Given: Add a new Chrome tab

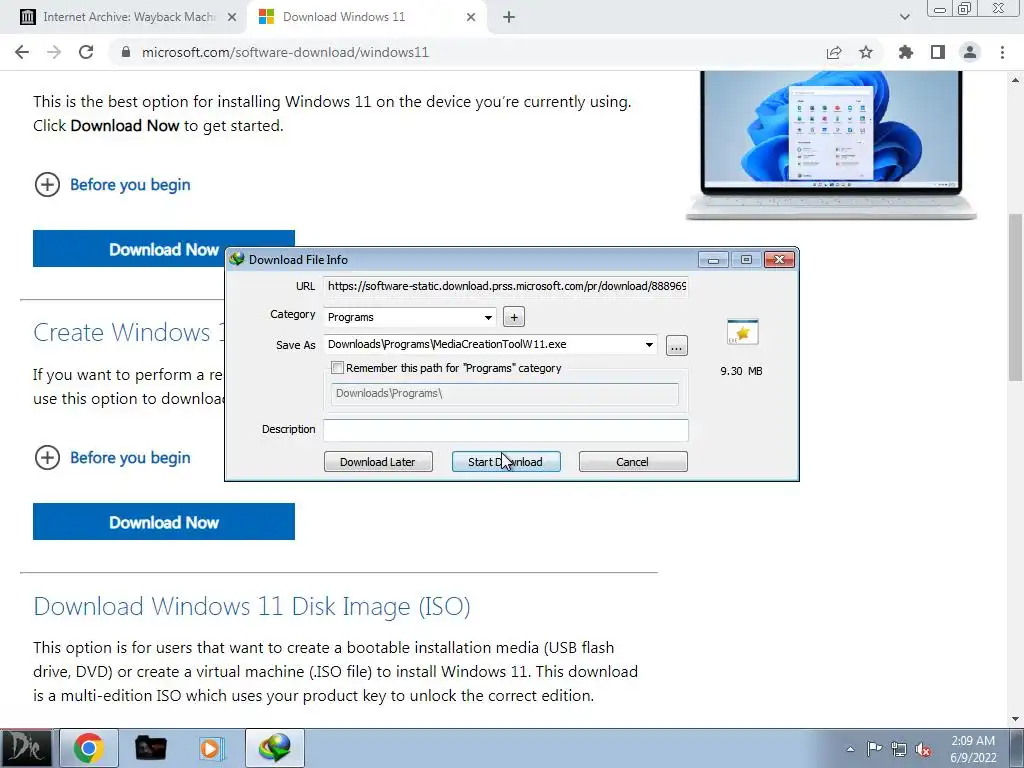Looking at the screenshot, I should (x=509, y=17).
